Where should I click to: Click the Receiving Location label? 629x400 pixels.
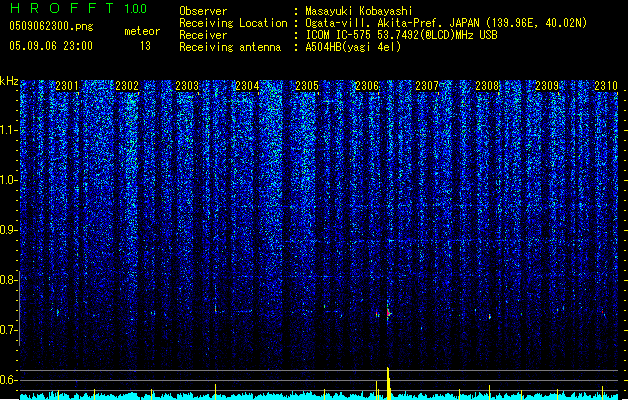[233, 23]
